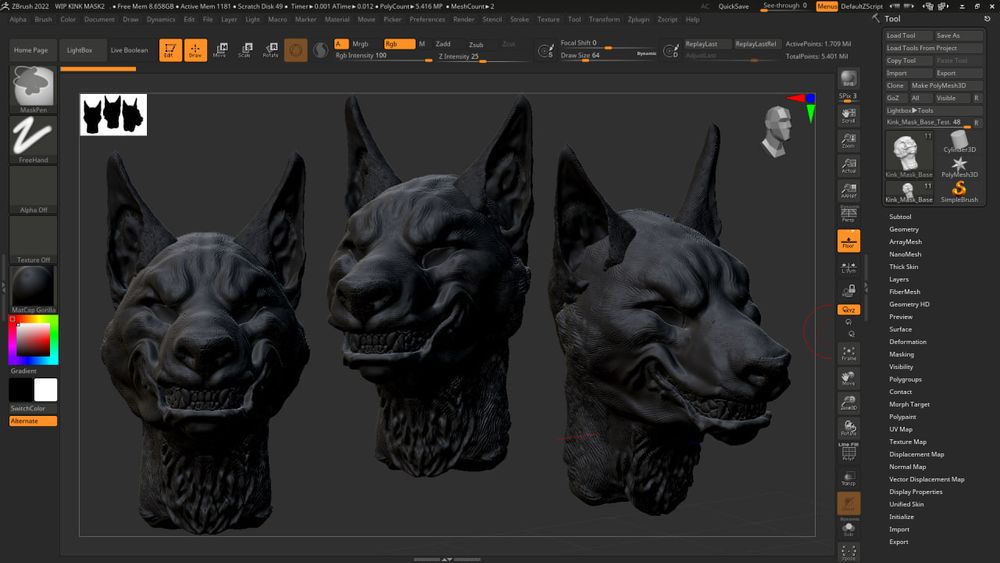Select the Edit mode icon
Viewport: 1000px width, 563px height.
click(170, 50)
